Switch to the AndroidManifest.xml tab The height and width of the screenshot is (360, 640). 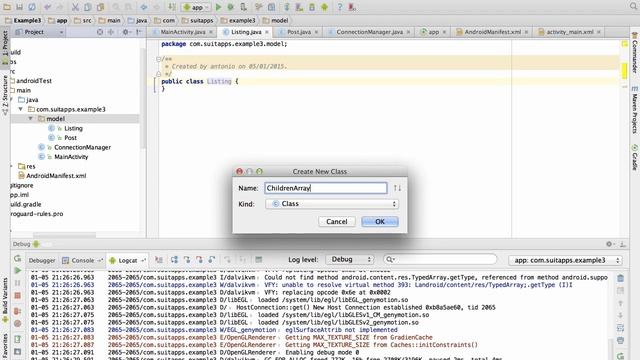(493, 32)
